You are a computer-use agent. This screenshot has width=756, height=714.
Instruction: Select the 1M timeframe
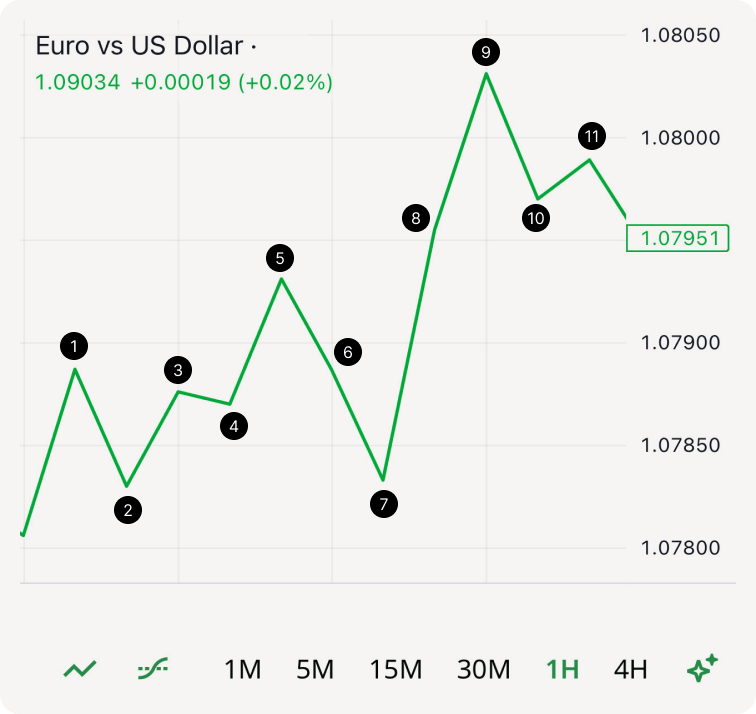click(242, 669)
